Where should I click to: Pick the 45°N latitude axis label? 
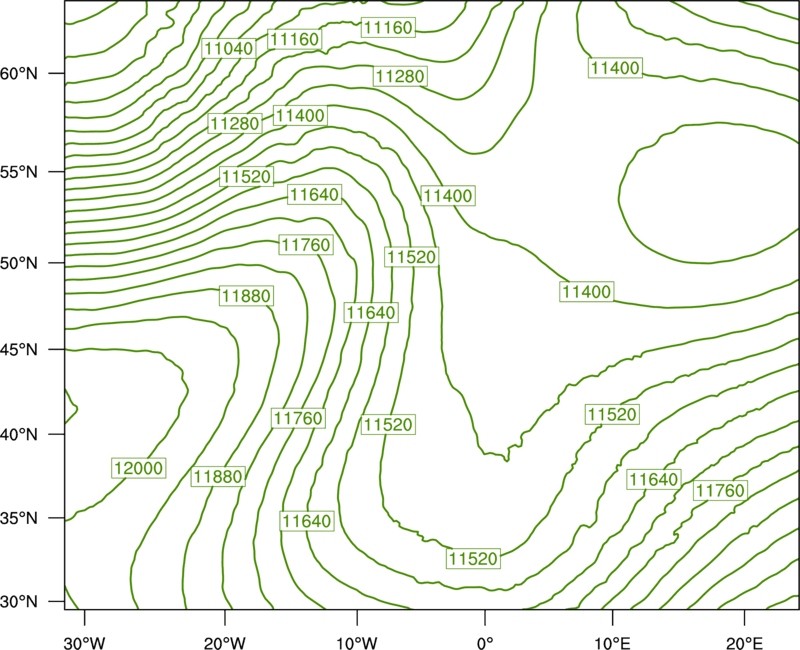click(x=19, y=349)
